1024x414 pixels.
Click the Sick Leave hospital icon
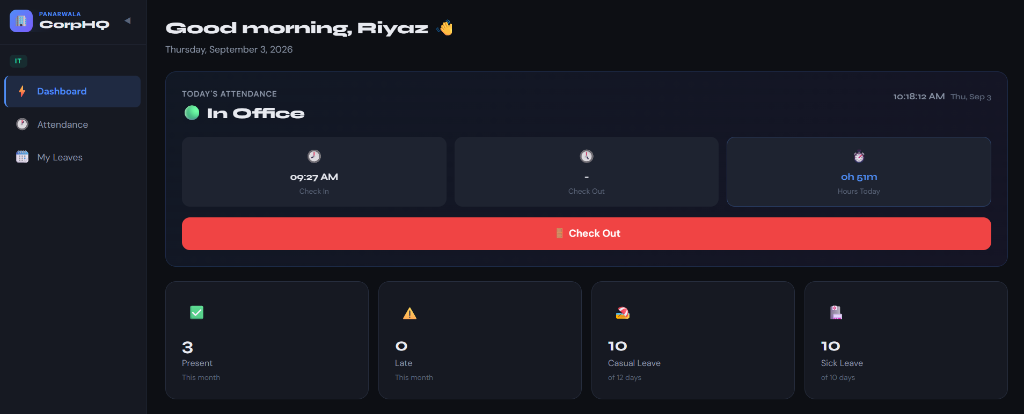(836, 313)
